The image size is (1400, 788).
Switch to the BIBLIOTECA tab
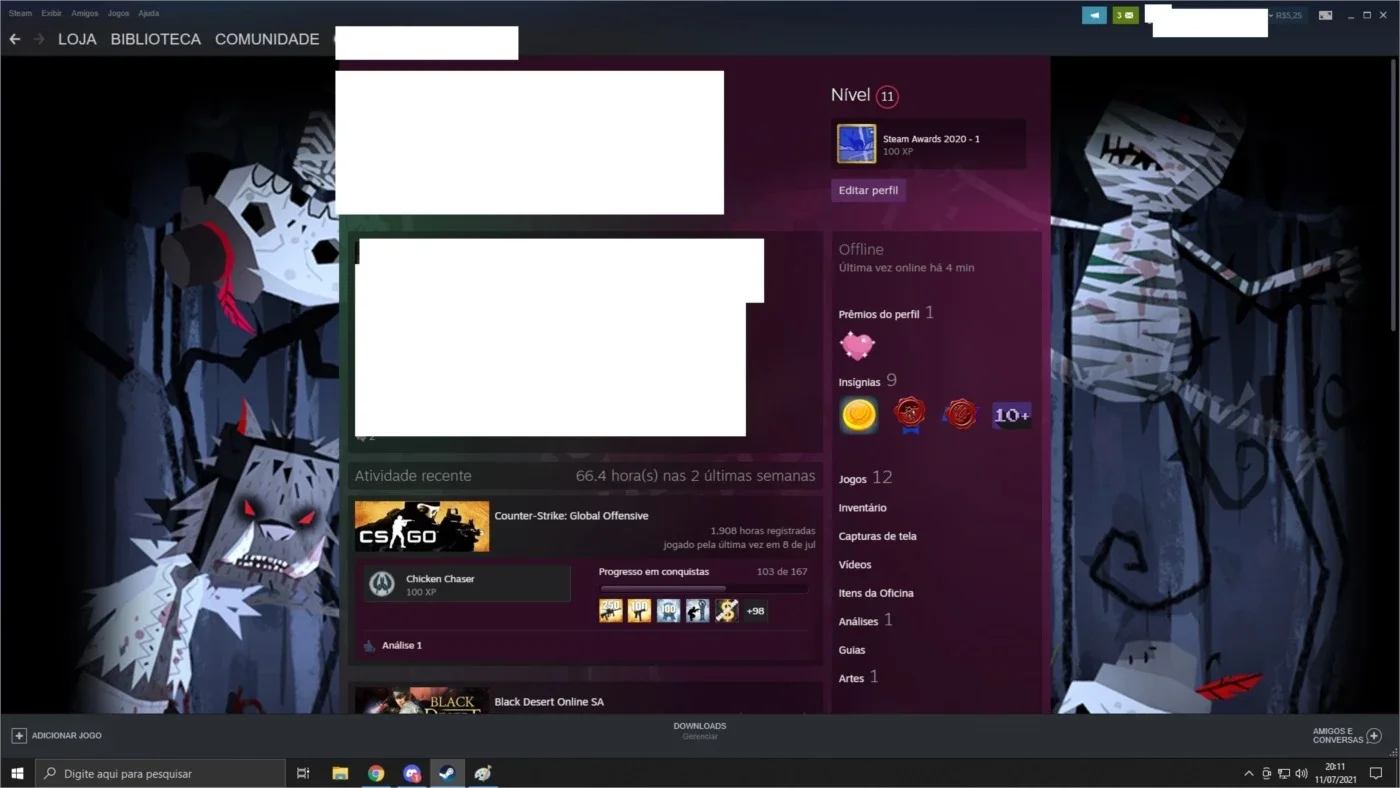click(x=156, y=39)
